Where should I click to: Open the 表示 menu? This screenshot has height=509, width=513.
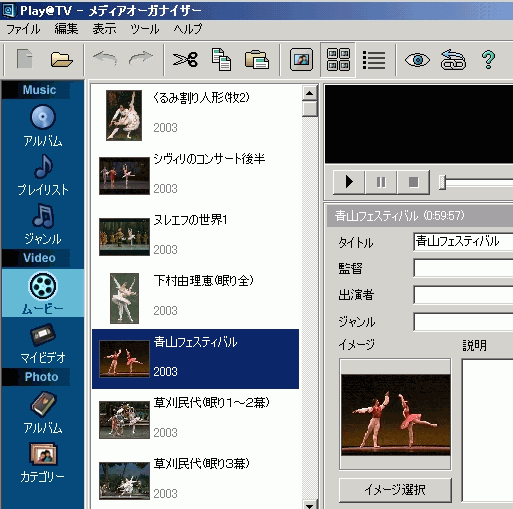(x=104, y=29)
